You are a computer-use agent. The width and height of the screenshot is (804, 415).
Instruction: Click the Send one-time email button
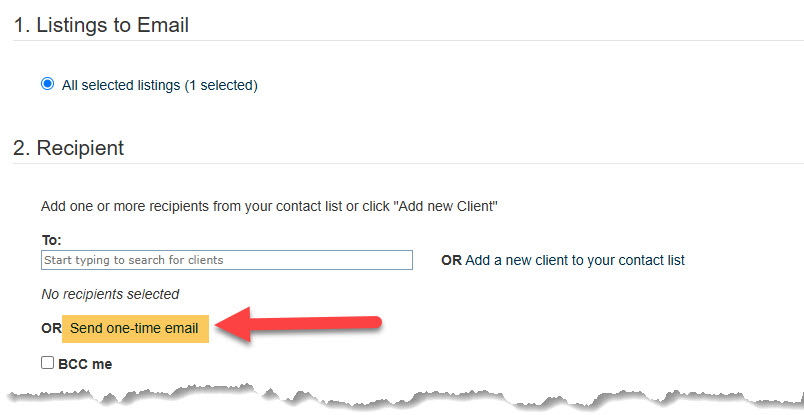click(x=135, y=328)
